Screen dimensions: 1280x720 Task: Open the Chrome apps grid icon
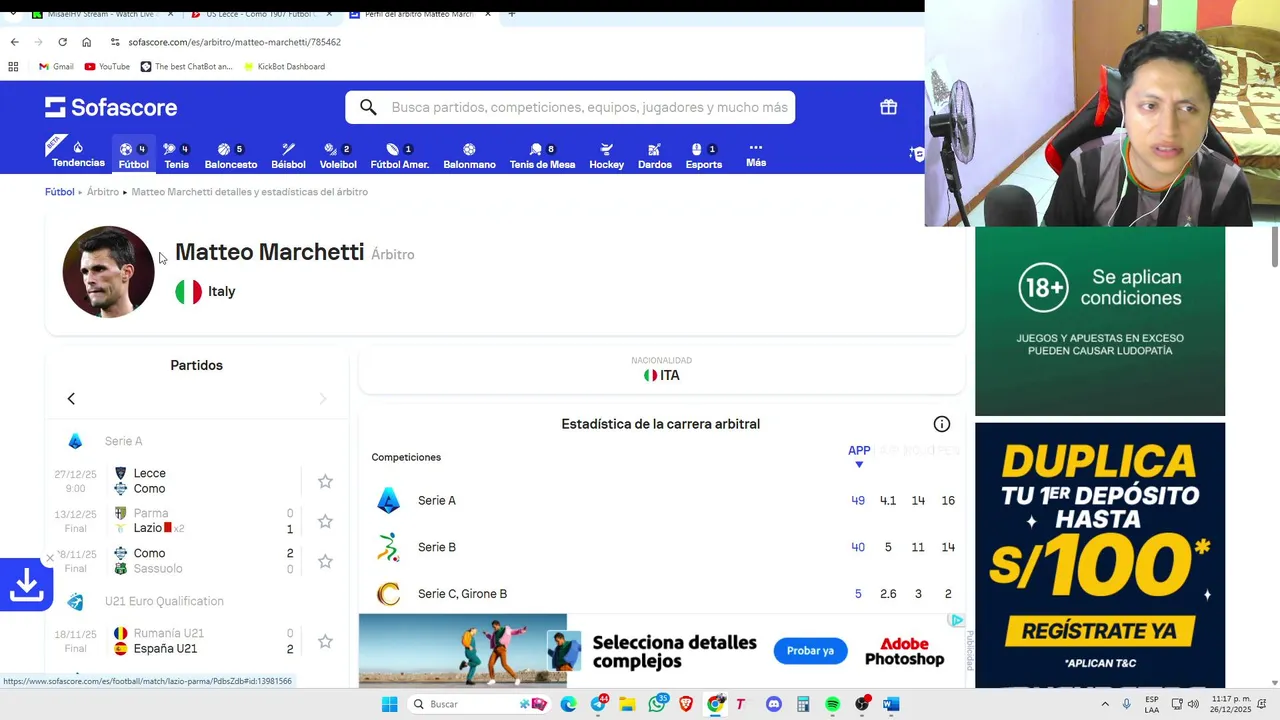pyautogui.click(x=13, y=67)
